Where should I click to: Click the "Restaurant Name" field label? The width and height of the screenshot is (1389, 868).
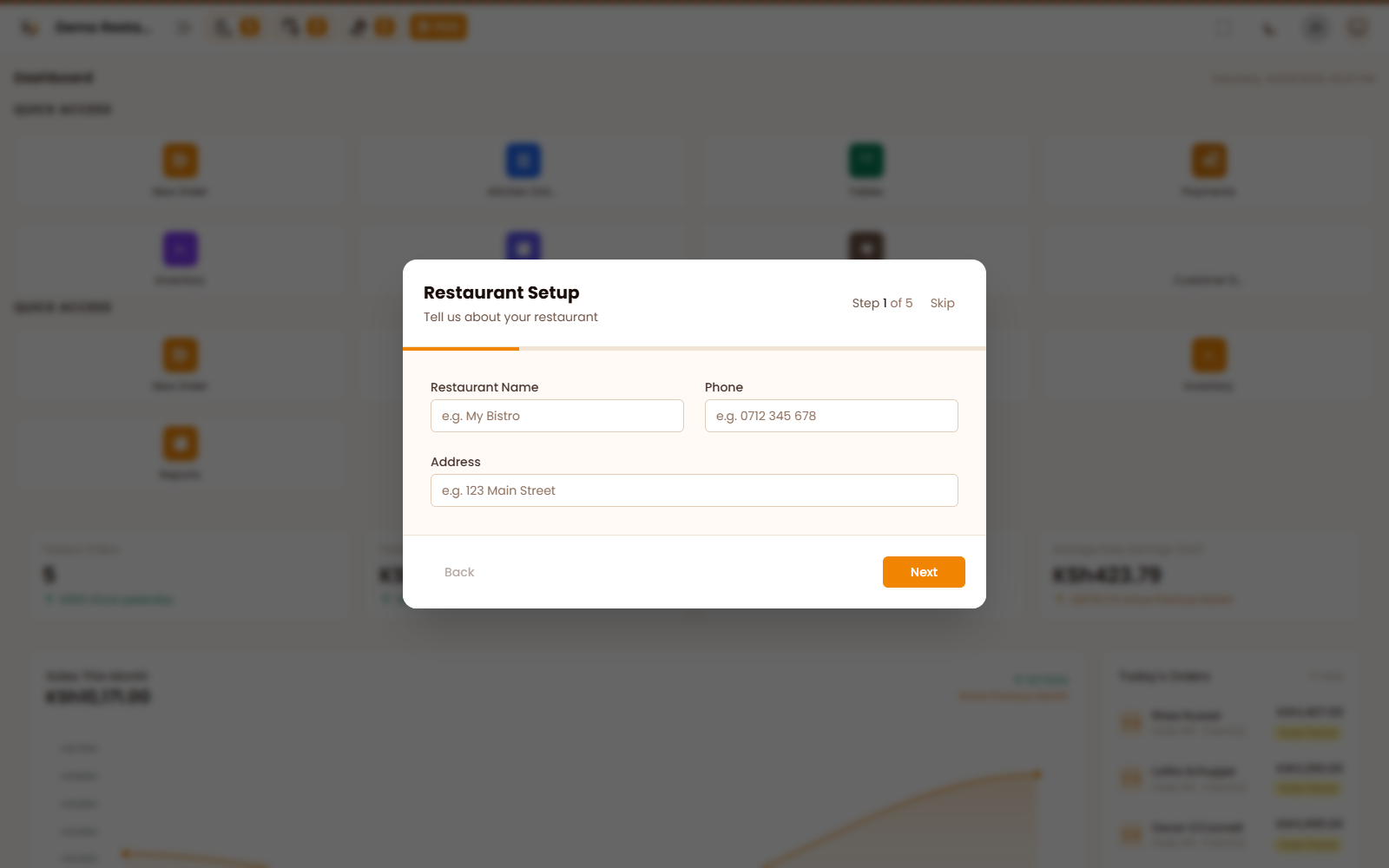(484, 387)
